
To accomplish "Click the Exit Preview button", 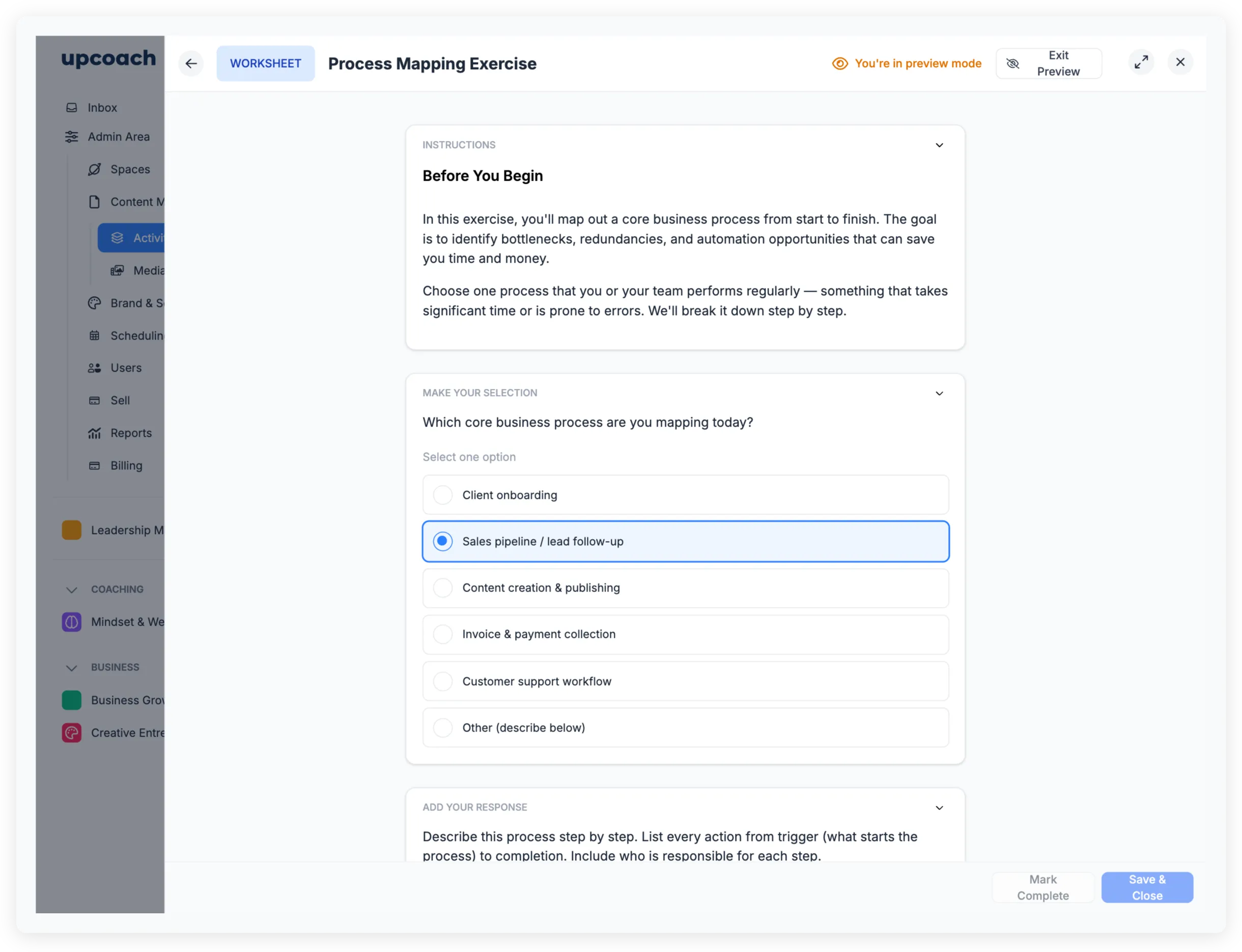I will [1048, 64].
